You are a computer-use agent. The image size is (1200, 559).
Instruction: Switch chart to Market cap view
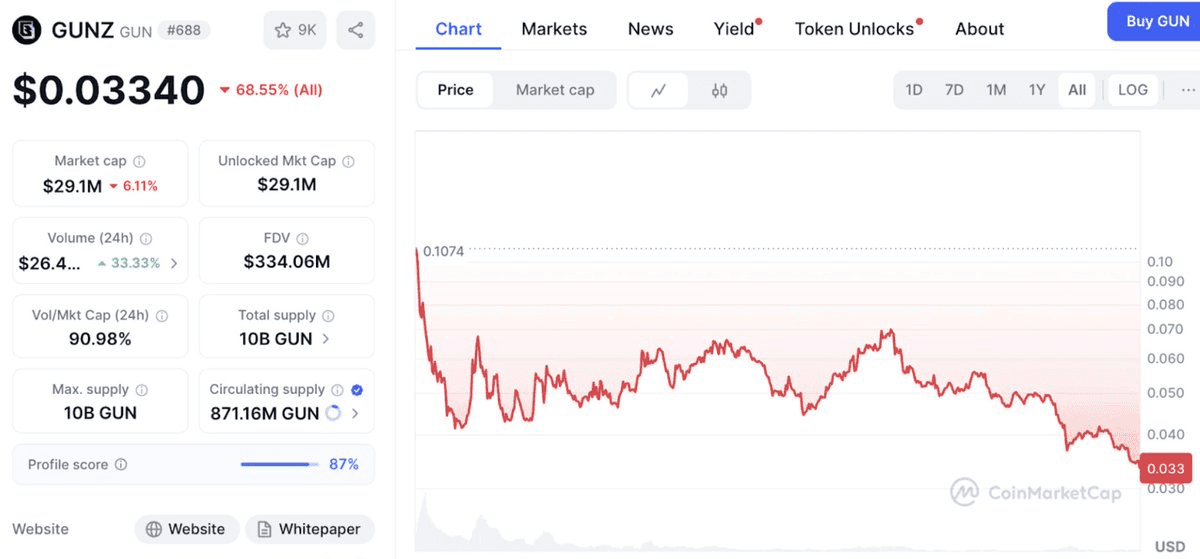click(x=555, y=90)
